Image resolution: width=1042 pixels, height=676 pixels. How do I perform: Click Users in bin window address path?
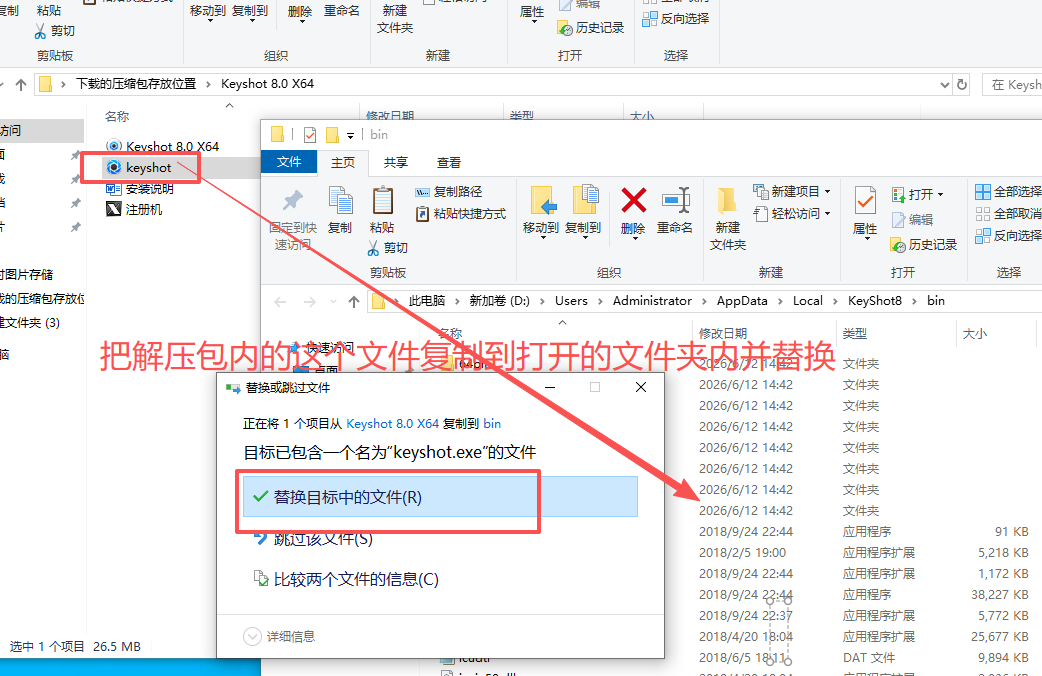coord(571,301)
